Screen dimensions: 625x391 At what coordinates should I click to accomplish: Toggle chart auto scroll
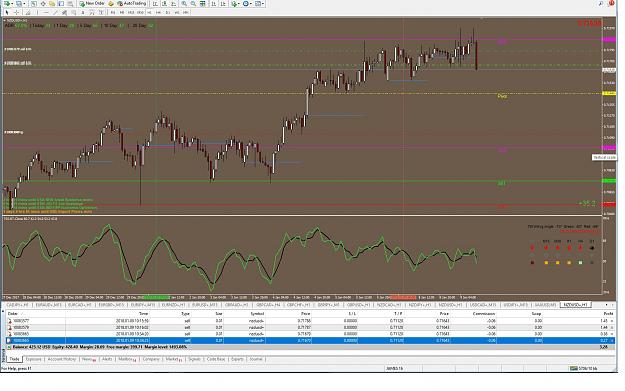(214, 4)
